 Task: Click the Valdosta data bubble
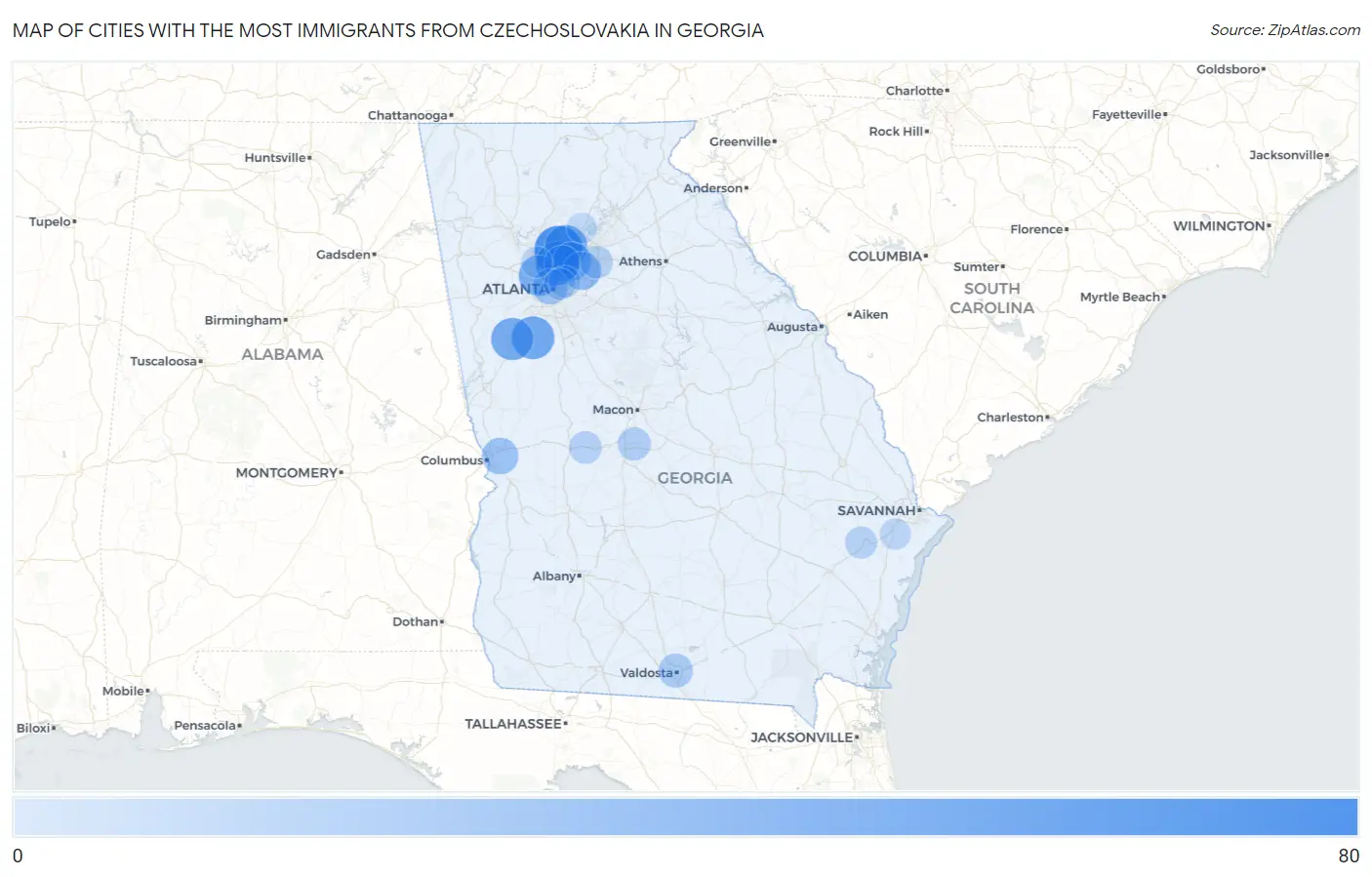click(x=675, y=670)
